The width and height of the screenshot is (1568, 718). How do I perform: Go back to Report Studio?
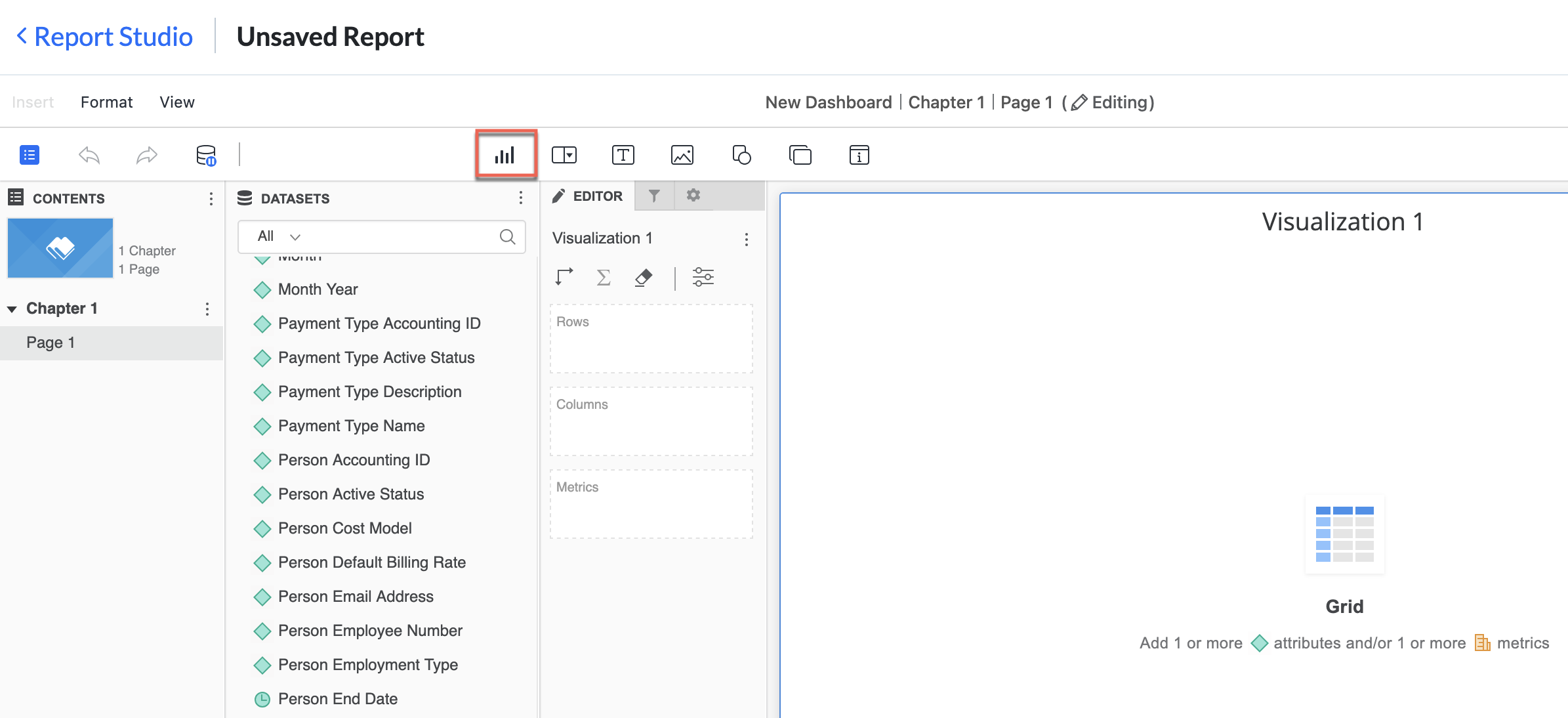104,37
